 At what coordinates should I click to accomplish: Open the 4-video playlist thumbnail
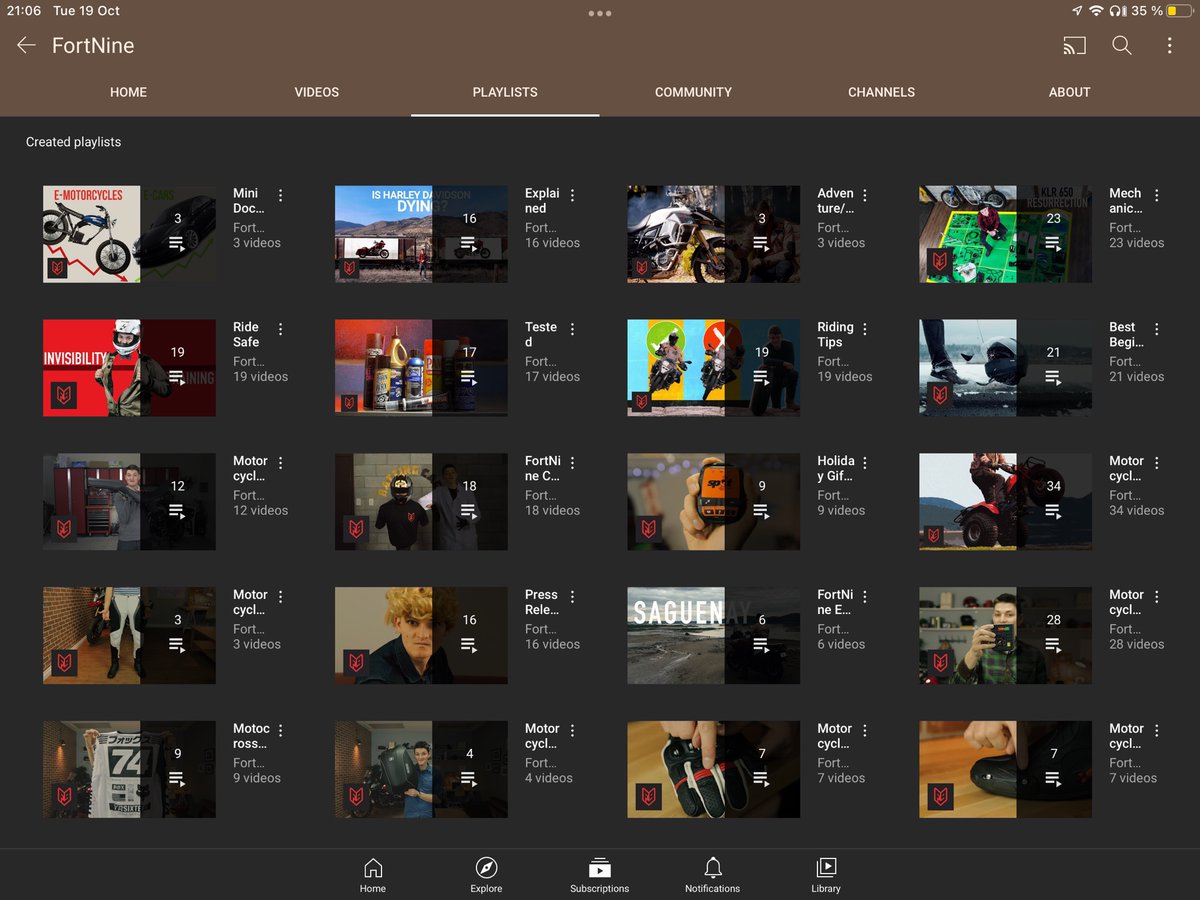421,770
